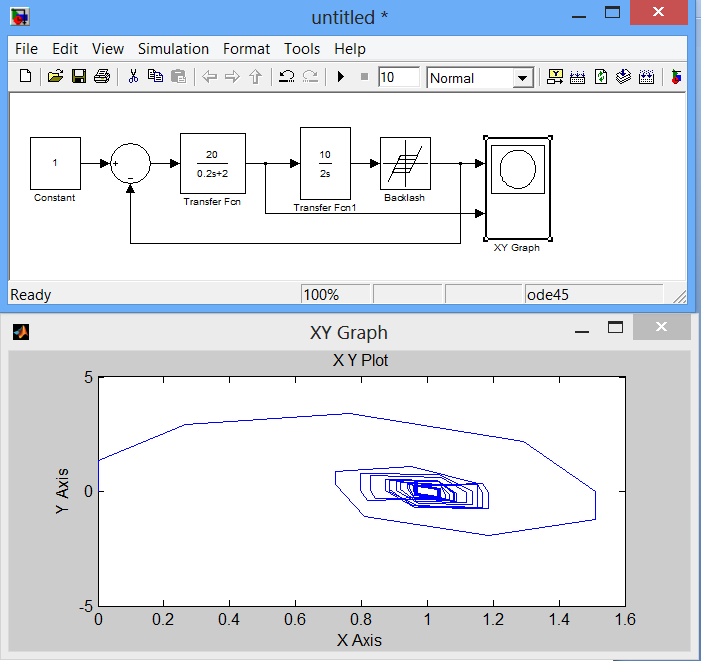The width and height of the screenshot is (701, 661).
Task: Open the View menu
Action: click(108, 49)
